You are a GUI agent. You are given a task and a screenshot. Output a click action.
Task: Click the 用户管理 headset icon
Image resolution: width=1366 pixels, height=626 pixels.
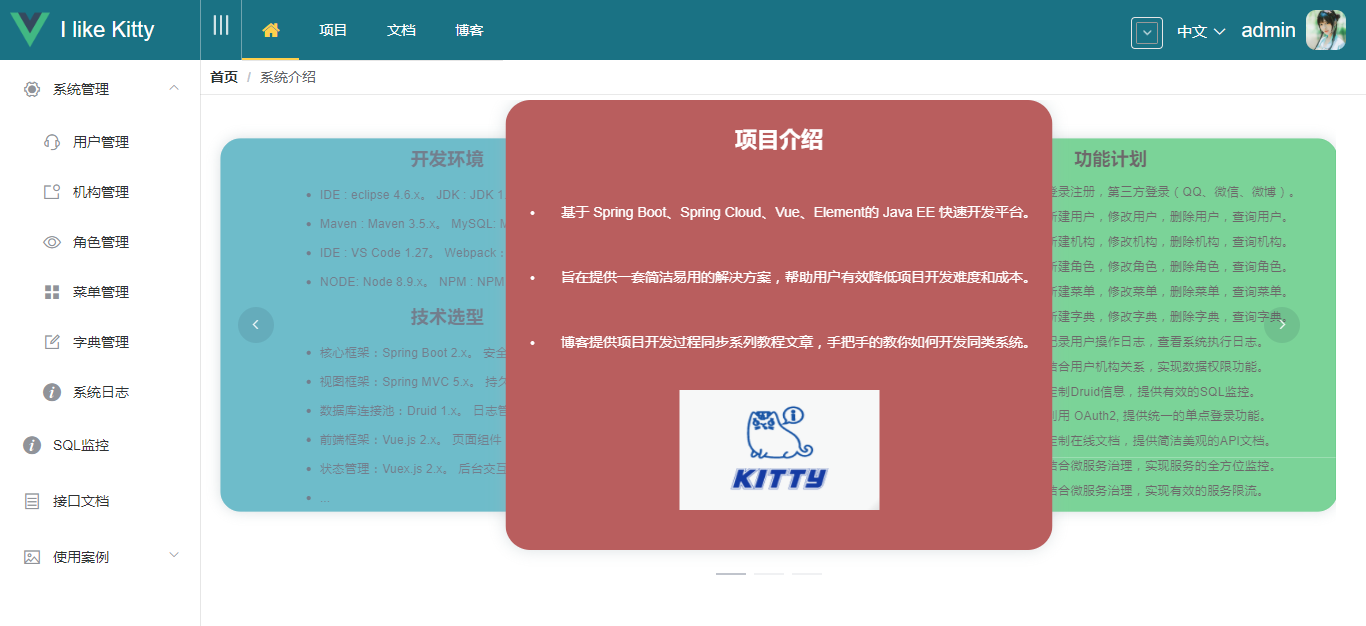(52, 142)
